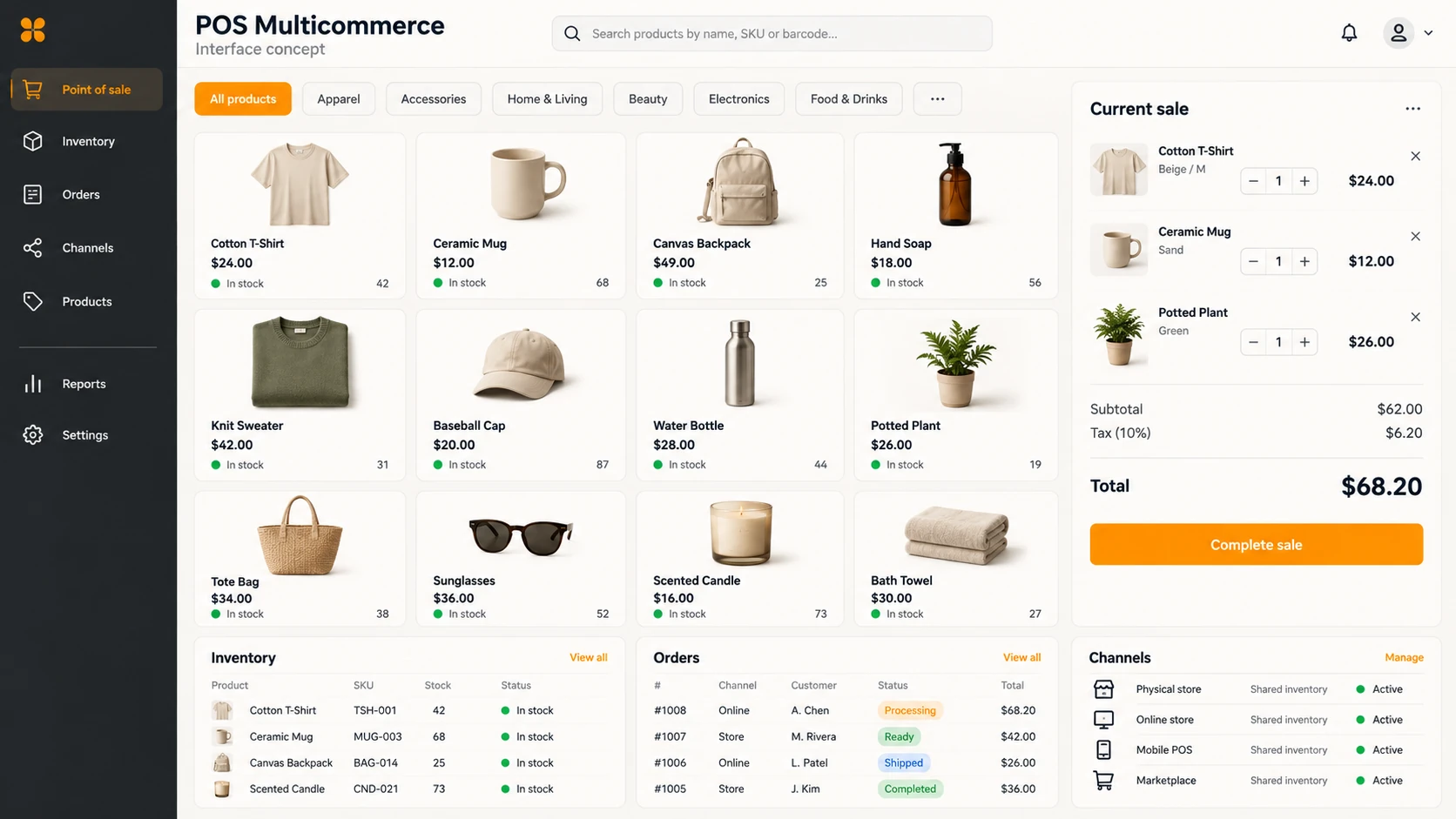1456x819 pixels.
Task: Open Channels using the share icon
Action: [x=33, y=248]
